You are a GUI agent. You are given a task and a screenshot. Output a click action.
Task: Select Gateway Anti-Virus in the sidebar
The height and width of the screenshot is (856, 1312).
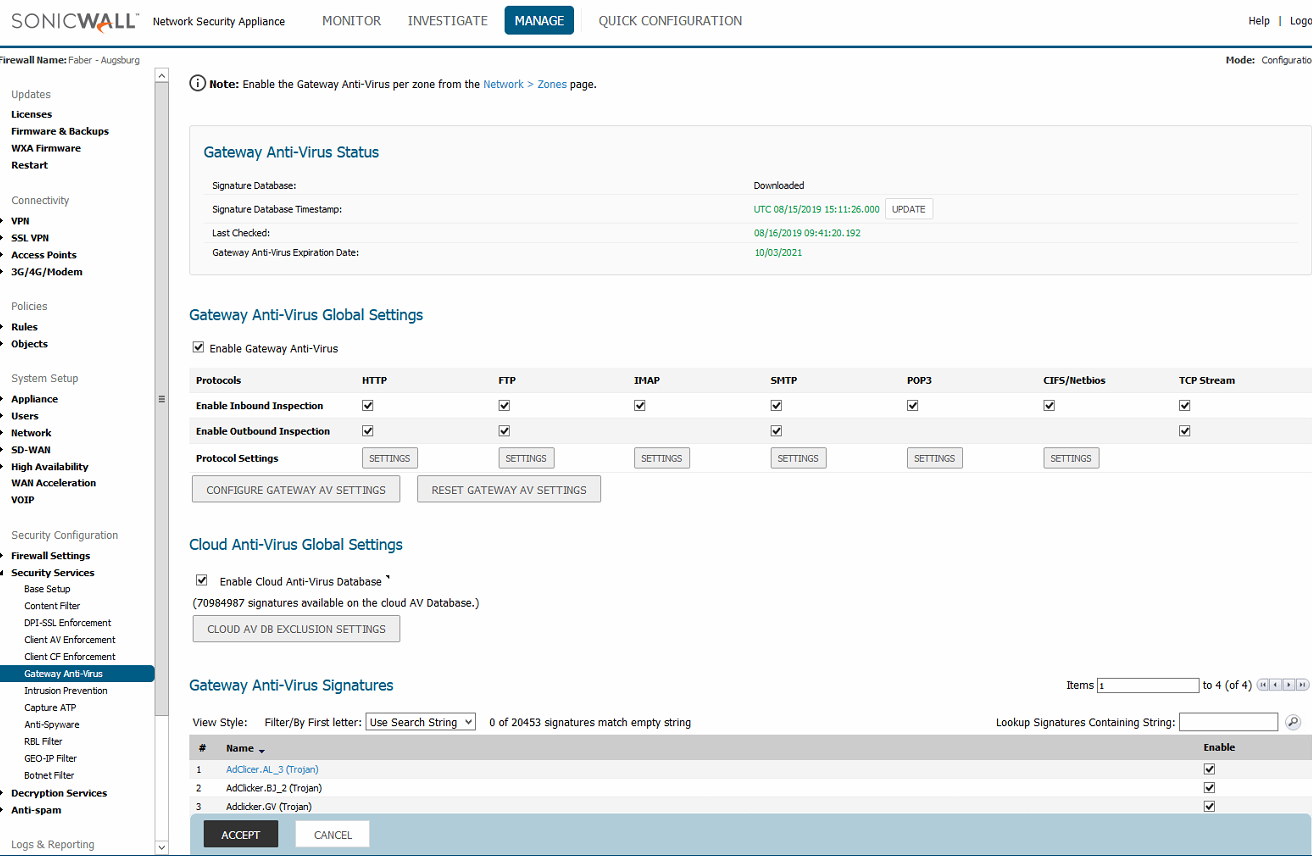[x=77, y=674]
